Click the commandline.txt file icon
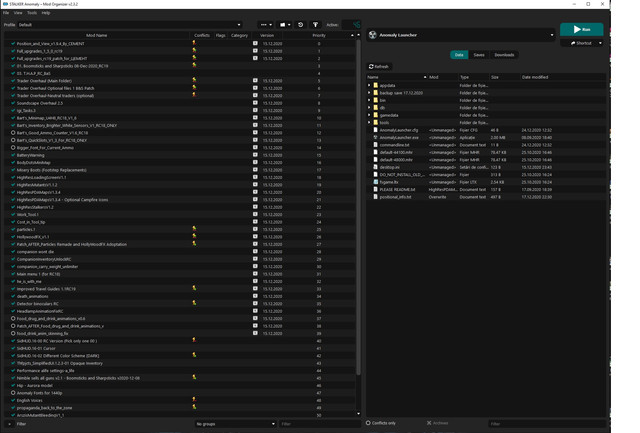640x433 pixels. 376,145
